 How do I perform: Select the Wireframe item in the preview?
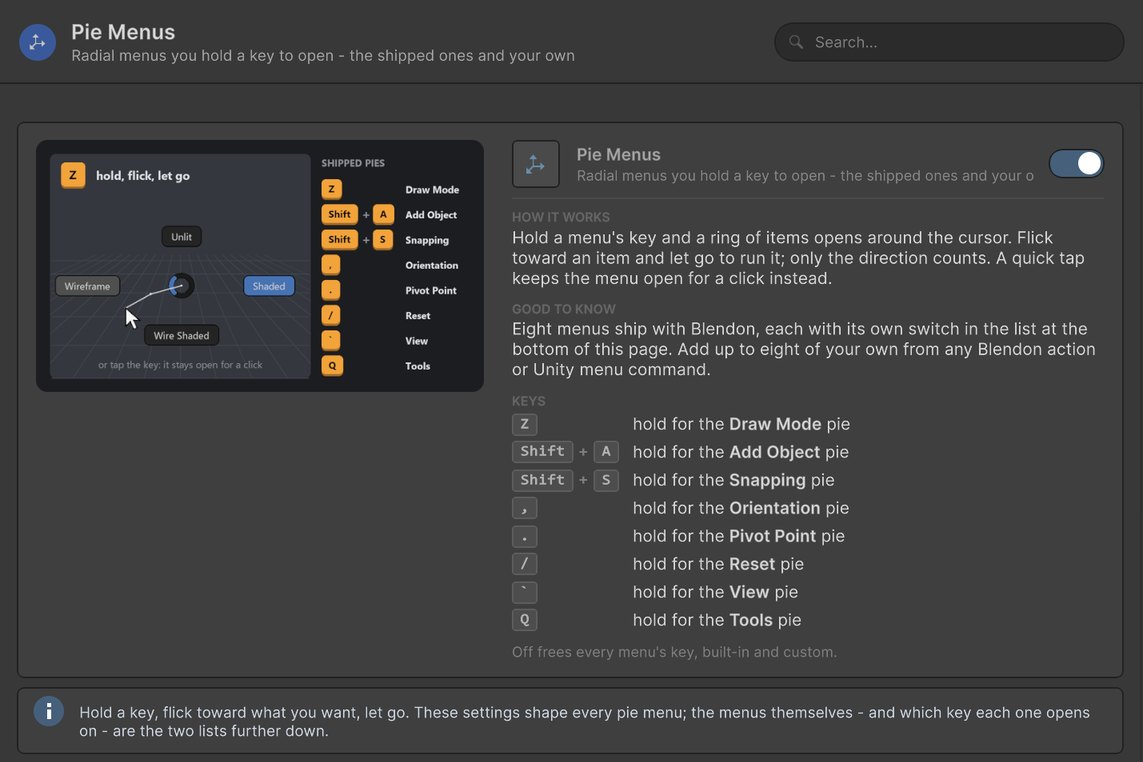pyautogui.click(x=87, y=286)
